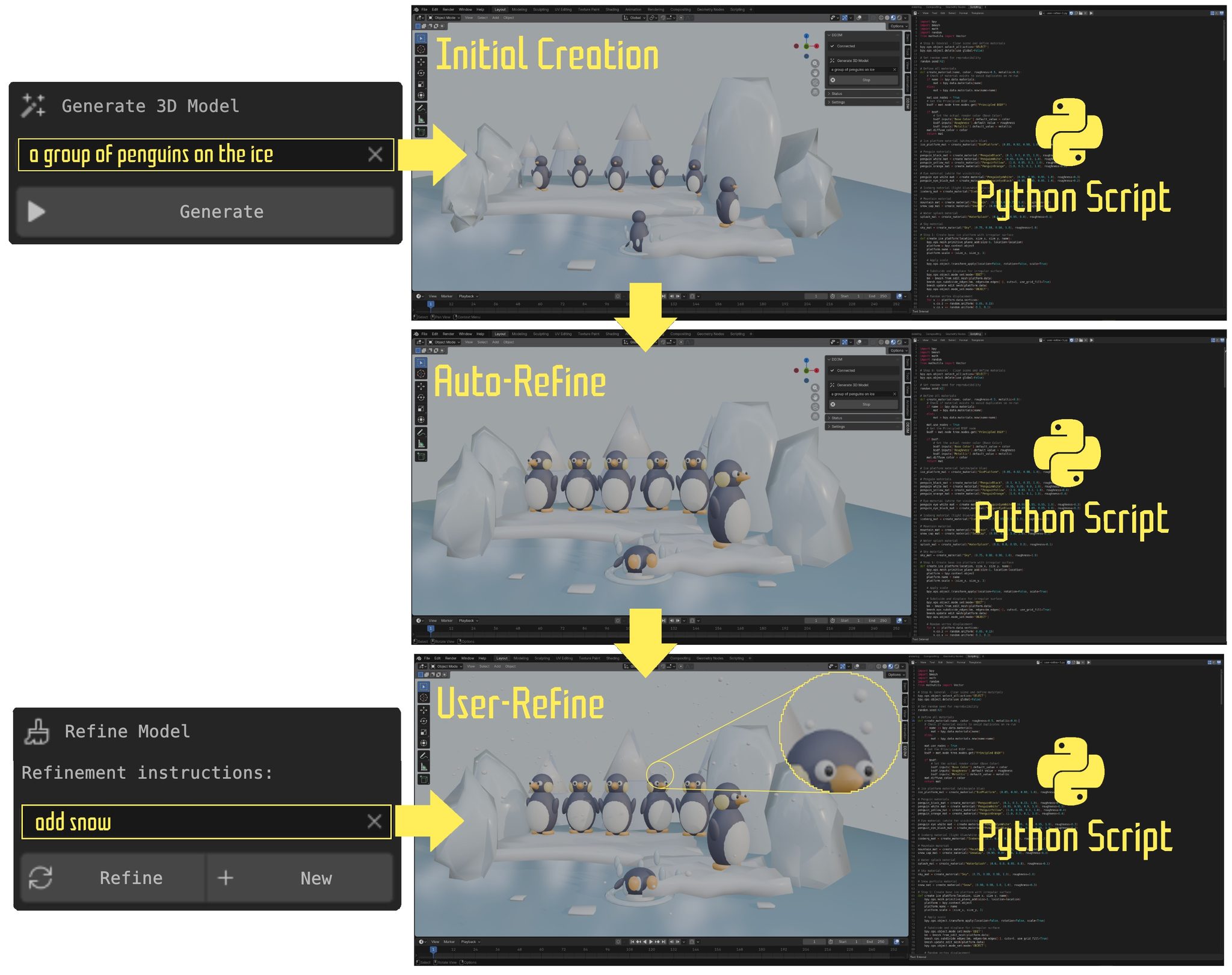Select the Rotate tool in User-Refine viewport
The width and height of the screenshot is (1232, 975).
[423, 721]
